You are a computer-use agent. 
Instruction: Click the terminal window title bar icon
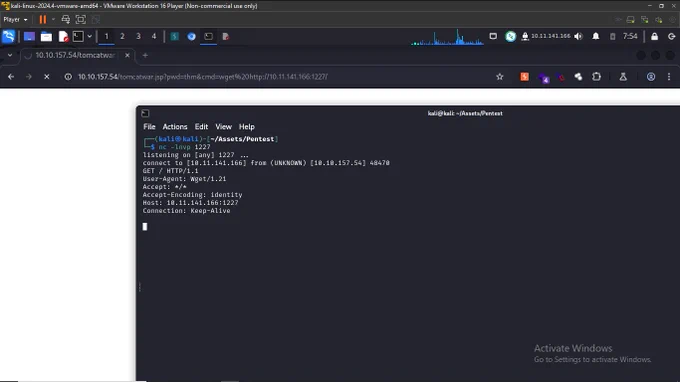(145, 113)
